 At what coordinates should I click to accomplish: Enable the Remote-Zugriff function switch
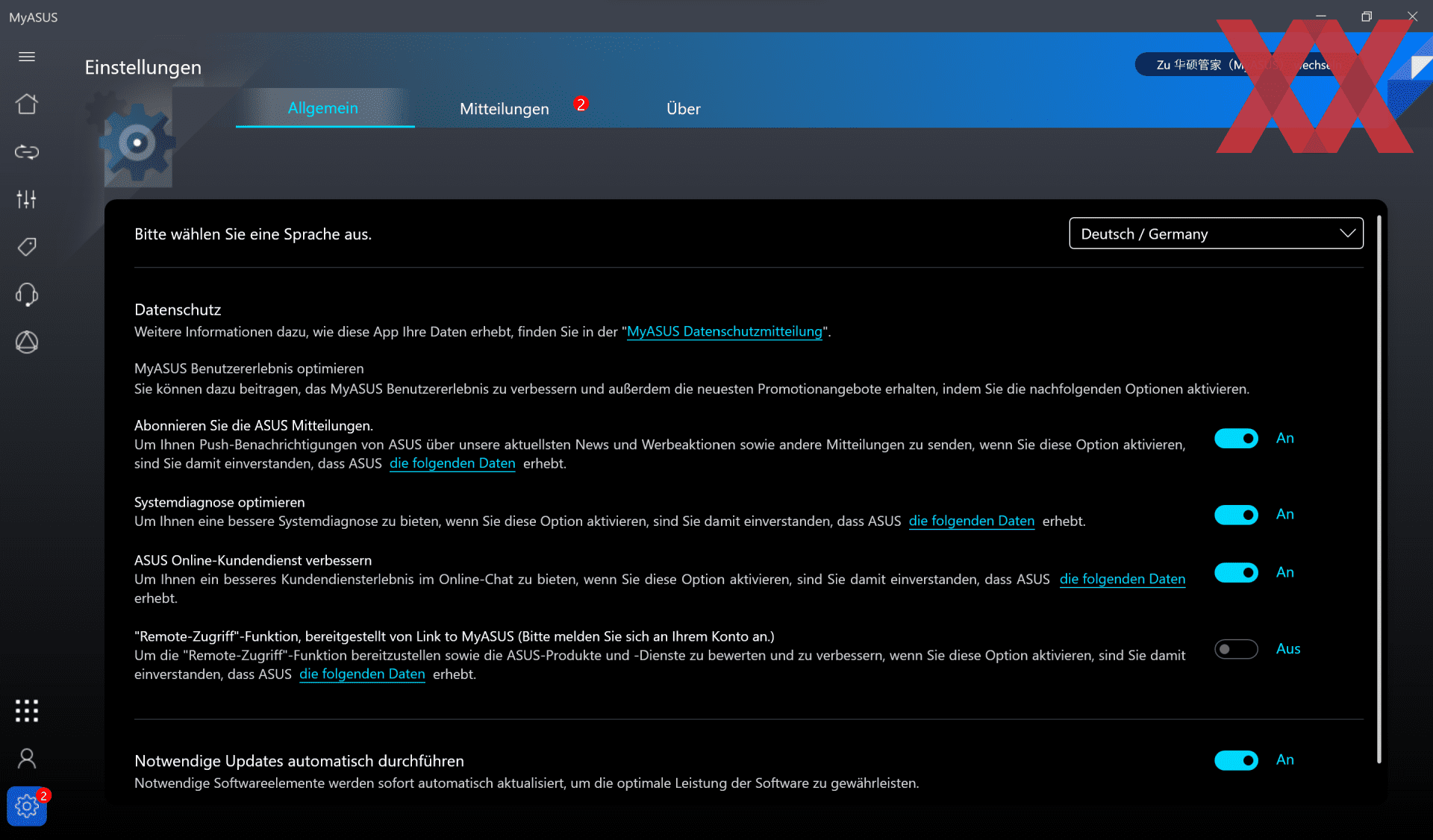(1236, 649)
